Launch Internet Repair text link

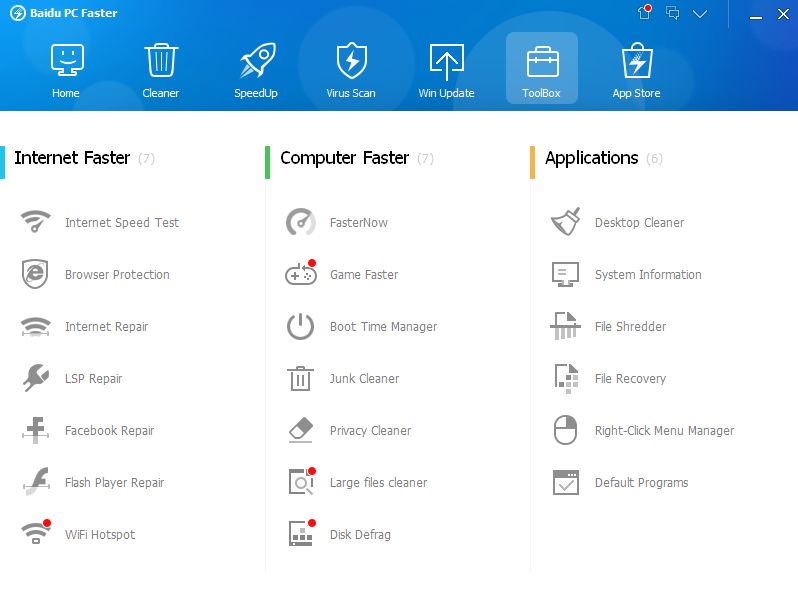pos(106,326)
